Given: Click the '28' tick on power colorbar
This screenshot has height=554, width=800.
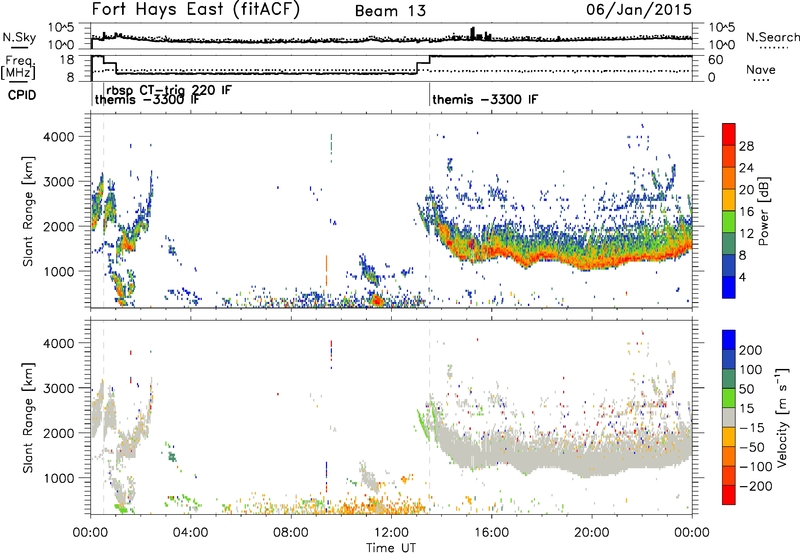Looking at the screenshot, I should (746, 146).
